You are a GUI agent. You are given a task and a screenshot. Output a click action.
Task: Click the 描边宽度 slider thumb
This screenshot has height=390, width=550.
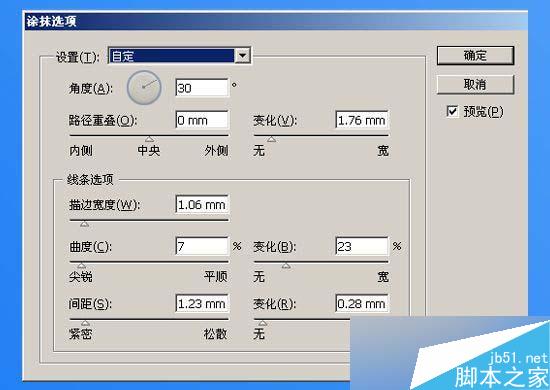click(x=84, y=224)
